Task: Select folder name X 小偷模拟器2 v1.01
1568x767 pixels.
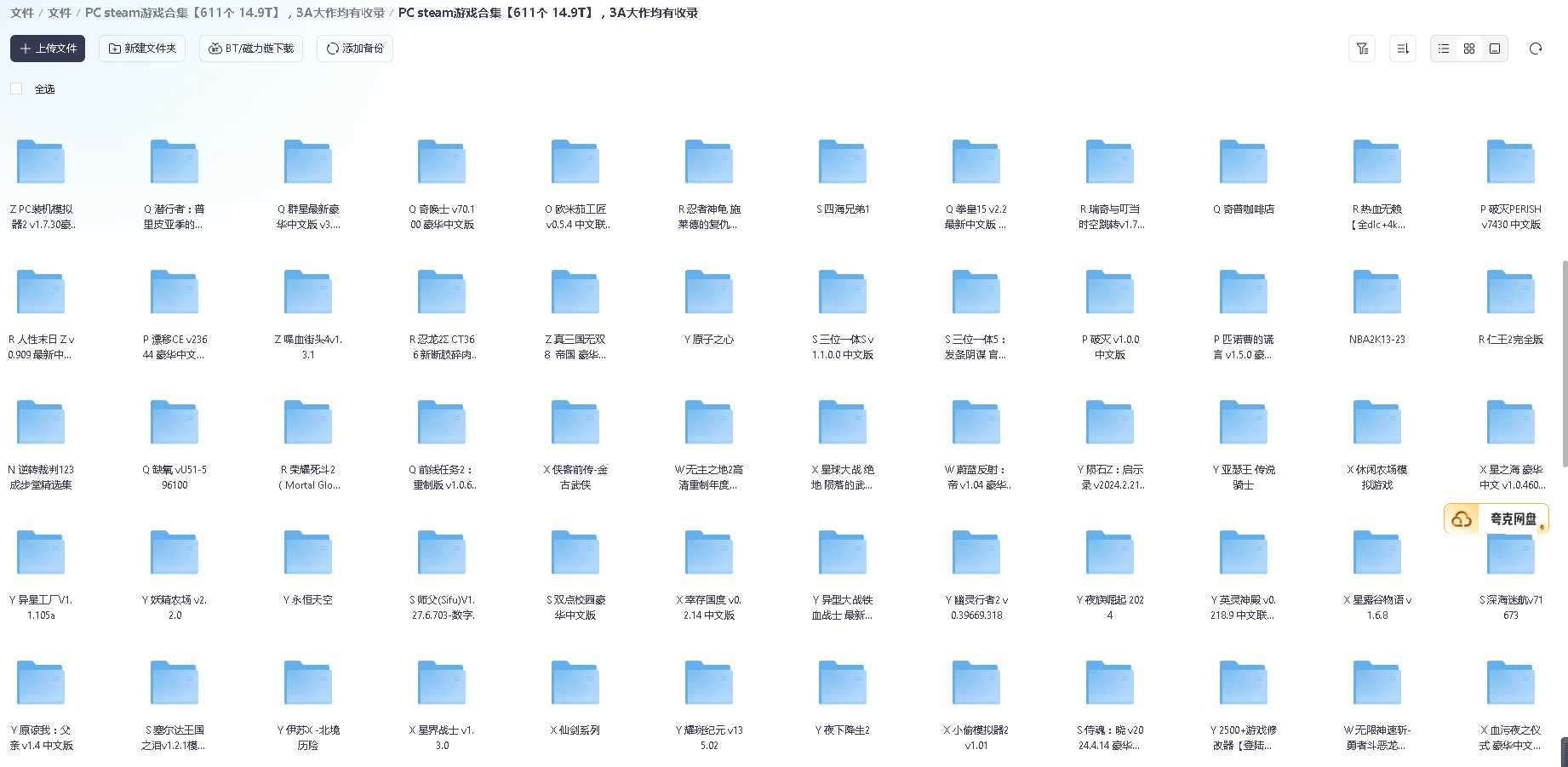Action: [x=976, y=737]
